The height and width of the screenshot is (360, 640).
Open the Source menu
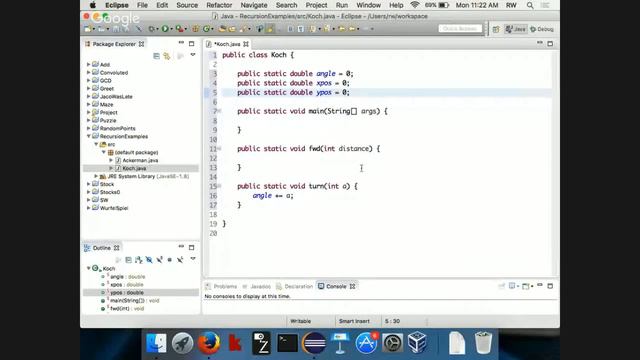[x=187, y=5]
